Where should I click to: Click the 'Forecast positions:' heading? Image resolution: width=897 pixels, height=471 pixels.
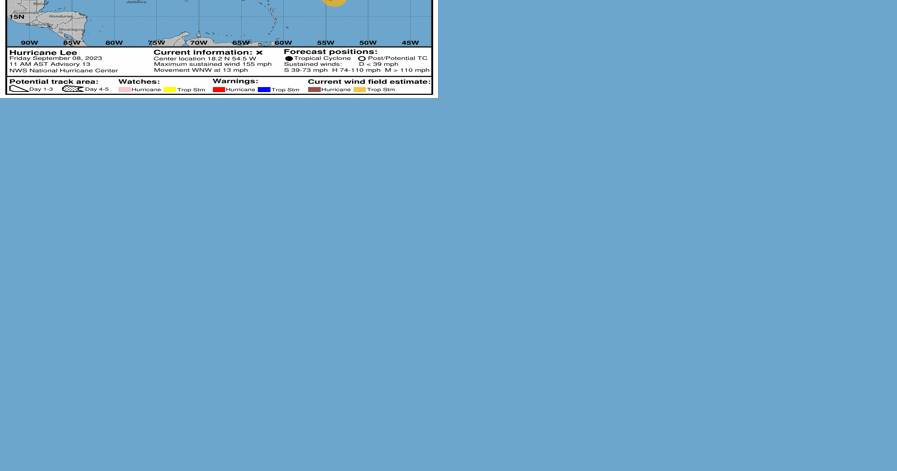(x=331, y=52)
